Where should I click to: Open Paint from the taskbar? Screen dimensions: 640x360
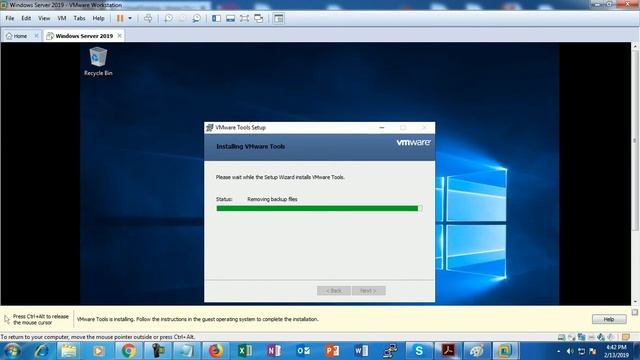(477, 351)
